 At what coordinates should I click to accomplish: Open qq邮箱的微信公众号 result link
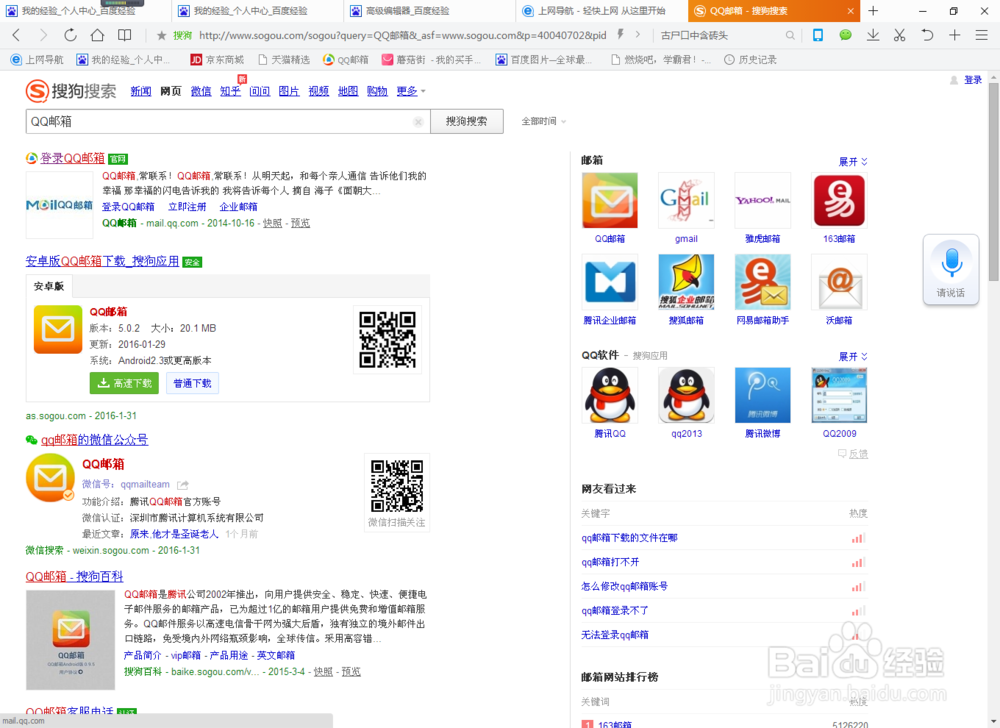click(x=94, y=440)
